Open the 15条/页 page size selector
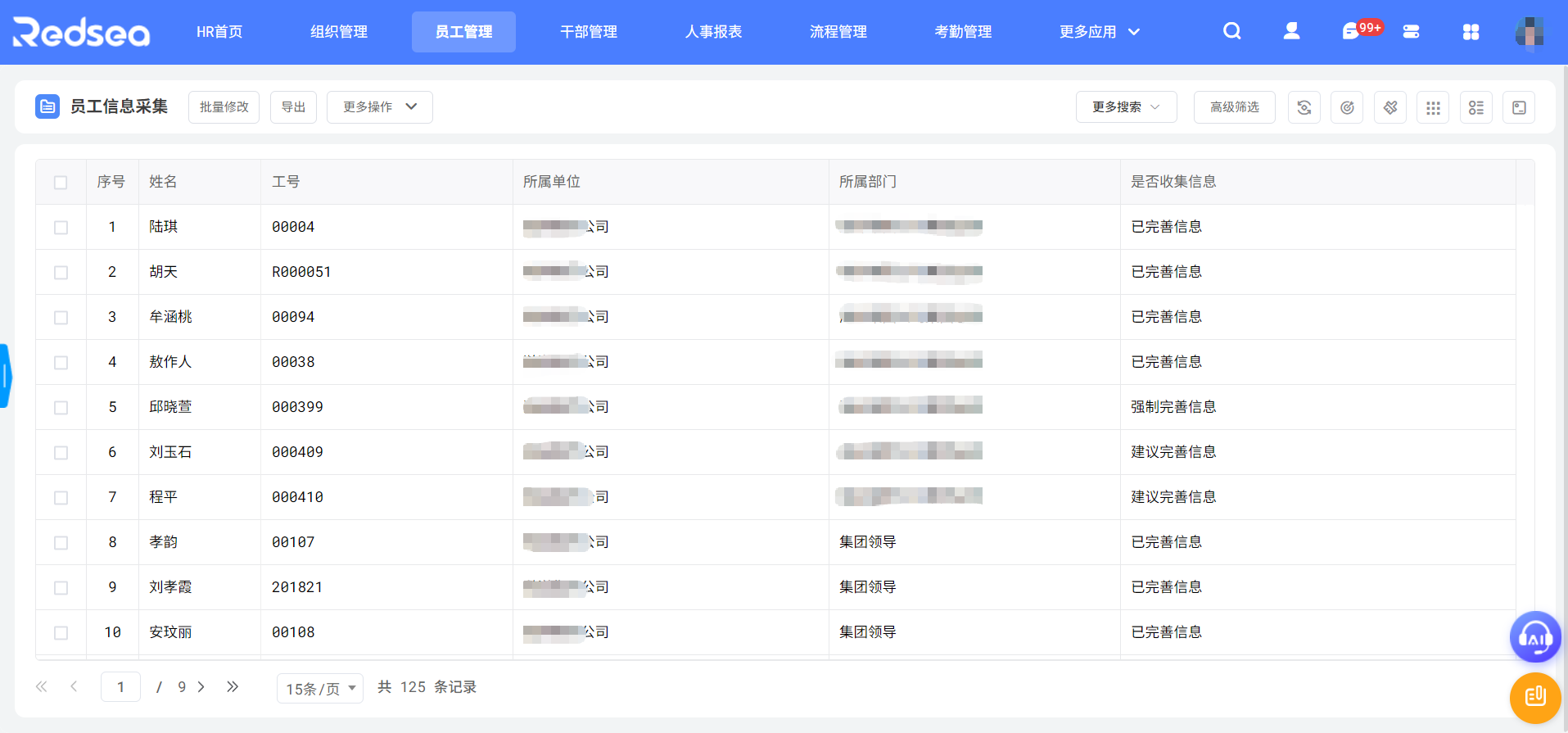 pyautogui.click(x=319, y=688)
